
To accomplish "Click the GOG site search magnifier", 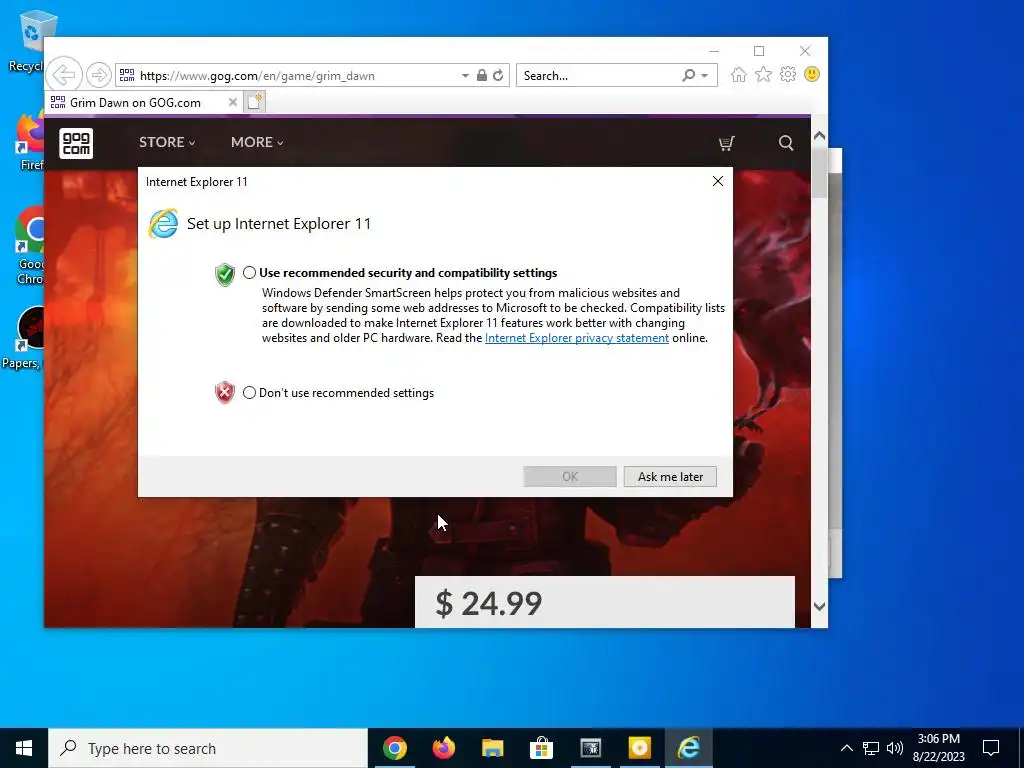I will click(x=786, y=143).
